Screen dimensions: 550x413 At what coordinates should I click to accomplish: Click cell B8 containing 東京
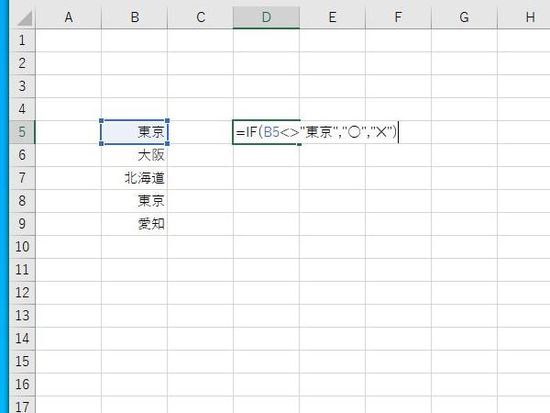pos(135,201)
